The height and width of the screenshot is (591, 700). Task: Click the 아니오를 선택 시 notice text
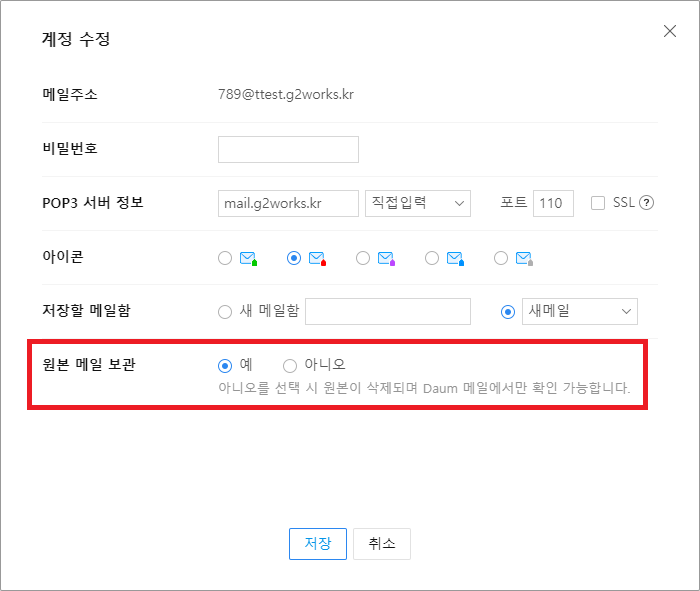[424, 388]
